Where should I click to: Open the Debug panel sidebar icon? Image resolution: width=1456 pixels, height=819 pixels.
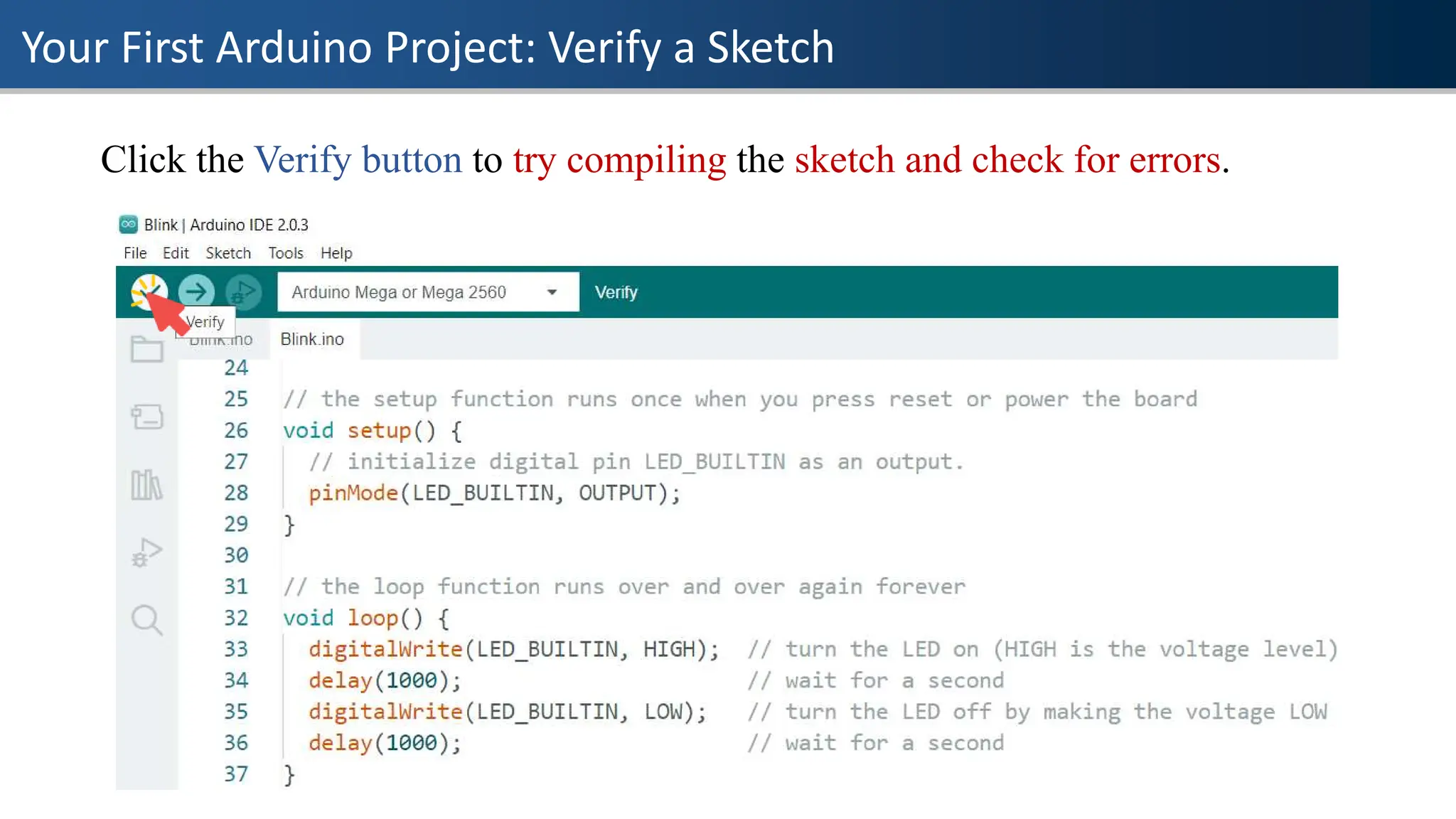click(147, 552)
